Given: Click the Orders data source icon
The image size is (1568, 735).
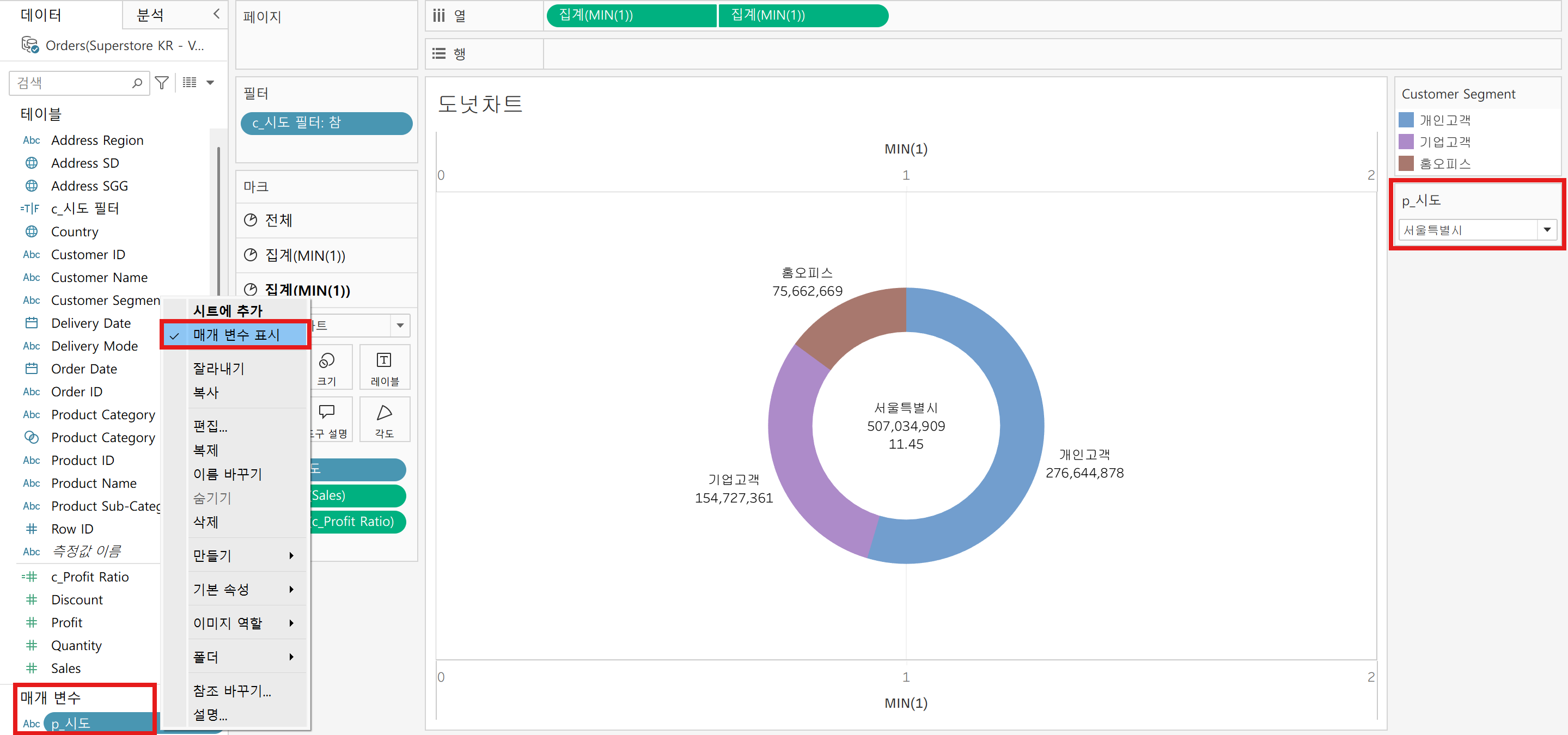Looking at the screenshot, I should [x=30, y=46].
